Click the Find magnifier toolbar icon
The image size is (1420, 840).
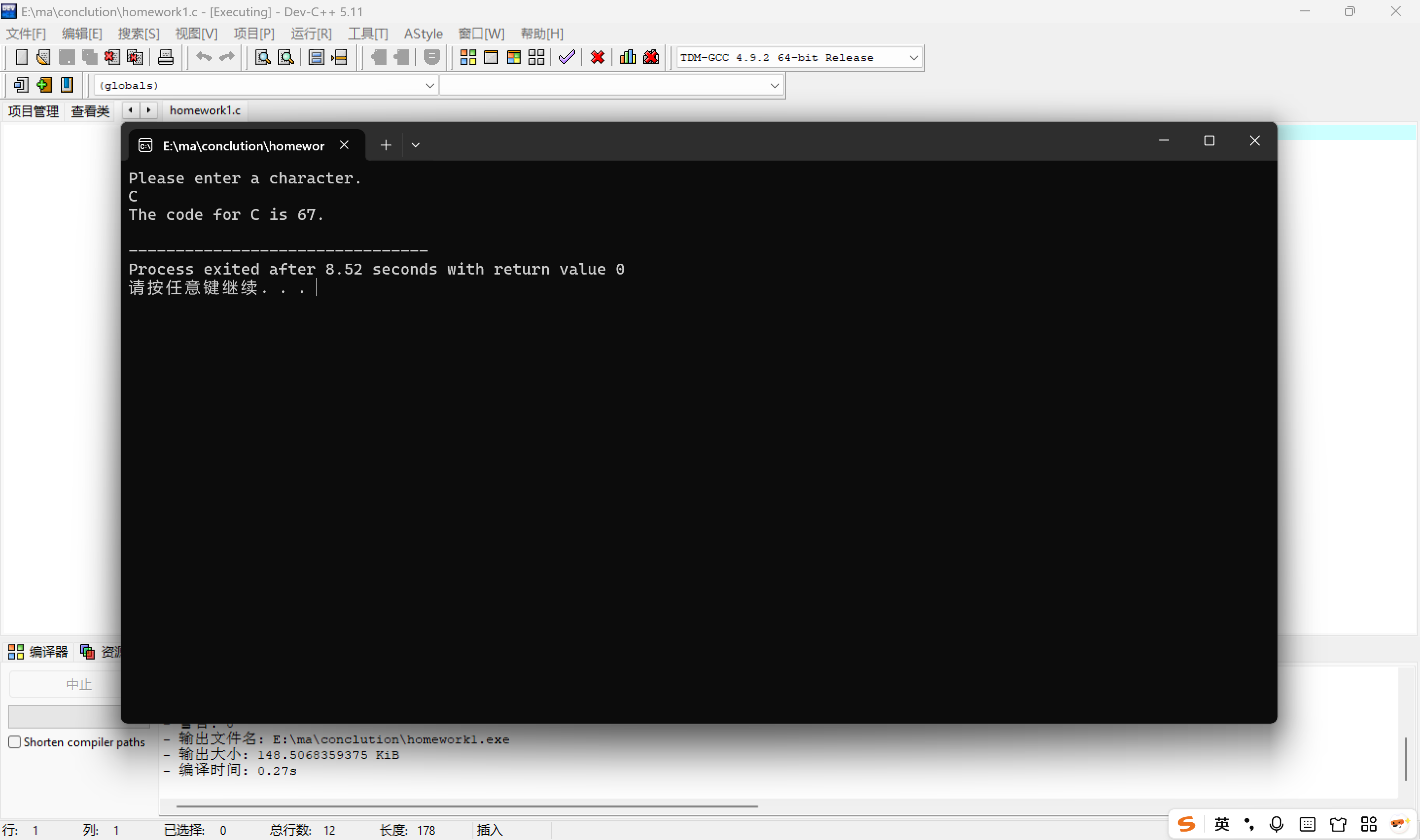click(x=263, y=57)
